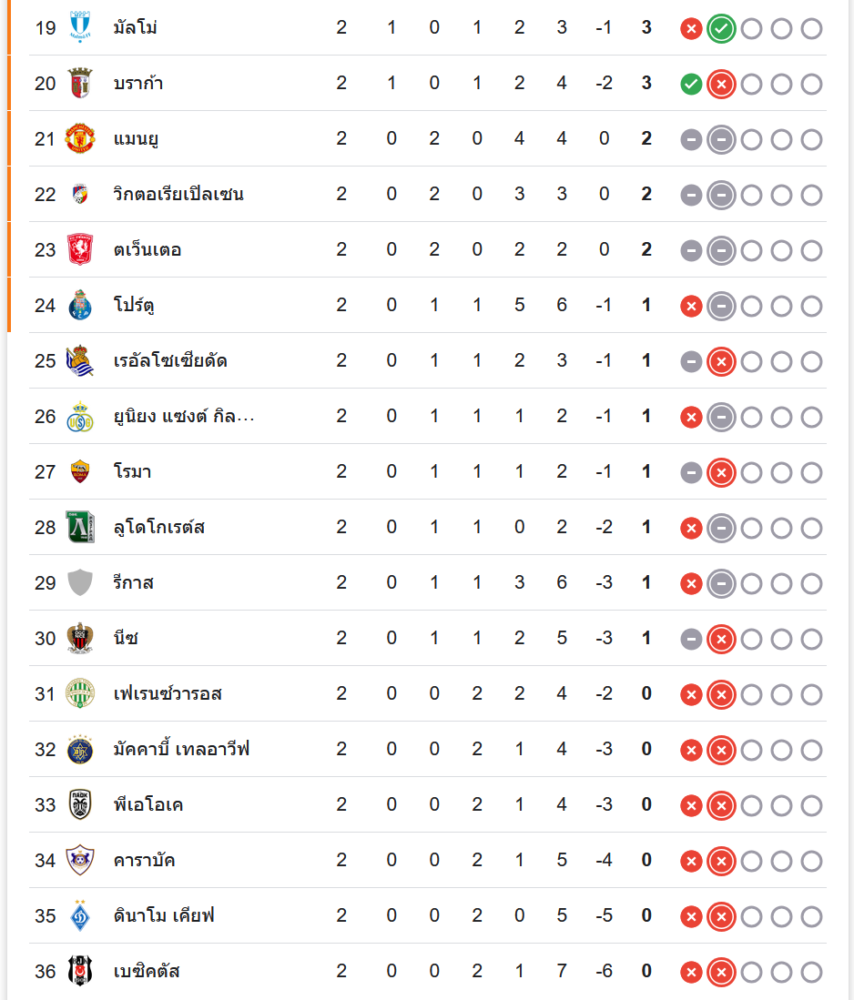Click the Real Sociedad crest
854x1000 pixels.
(80, 361)
